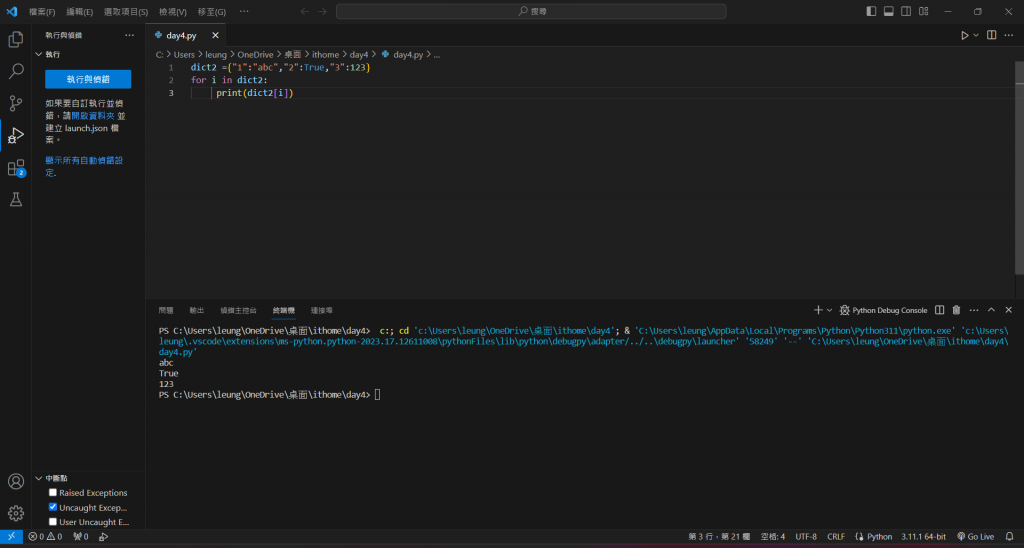Open 檔案(F) menu
This screenshot has width=1024, height=548.
pyautogui.click(x=42, y=12)
